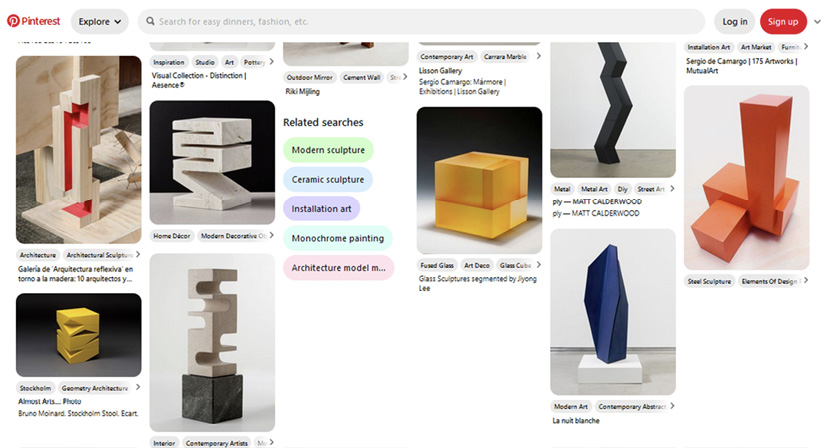Choose Ceramic sculpture related search
The height and width of the screenshot is (448, 827).
pos(328,179)
